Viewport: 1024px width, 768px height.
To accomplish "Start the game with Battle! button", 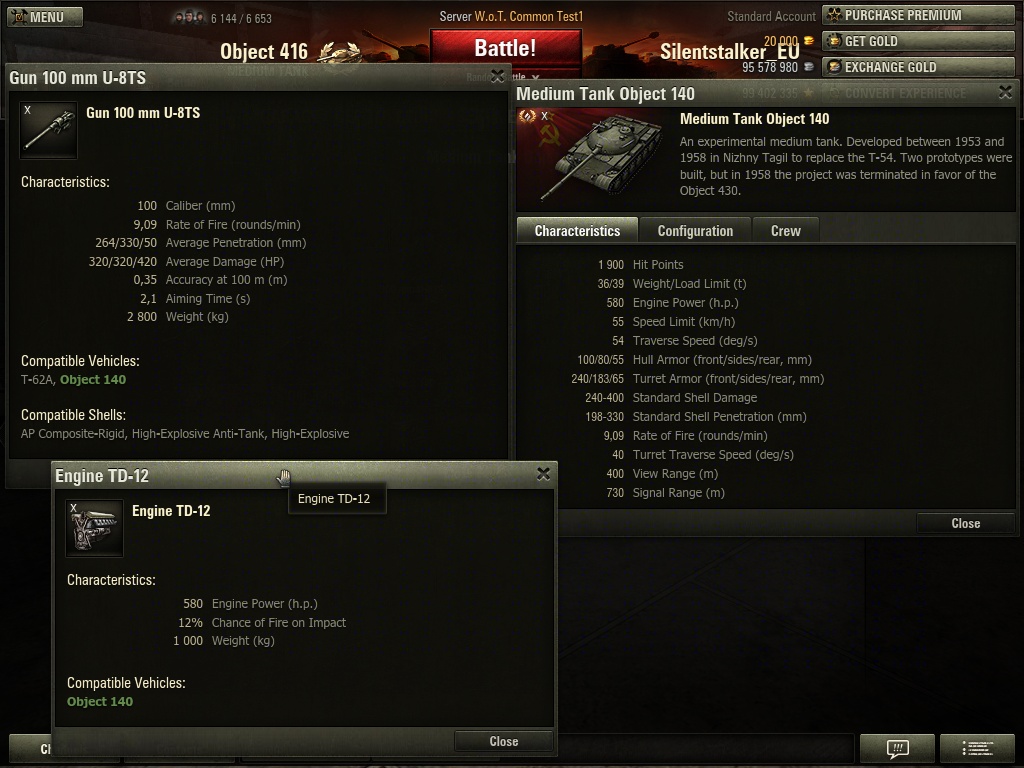I will click(x=505, y=48).
